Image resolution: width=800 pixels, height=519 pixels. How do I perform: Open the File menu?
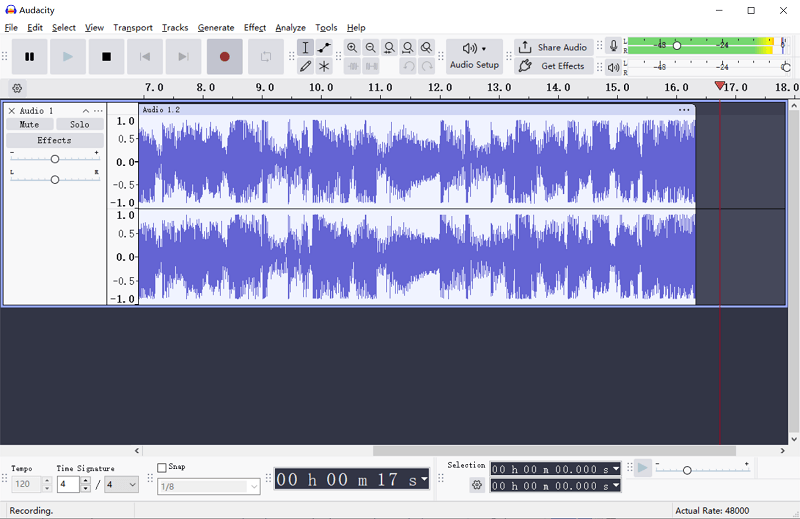point(11,28)
